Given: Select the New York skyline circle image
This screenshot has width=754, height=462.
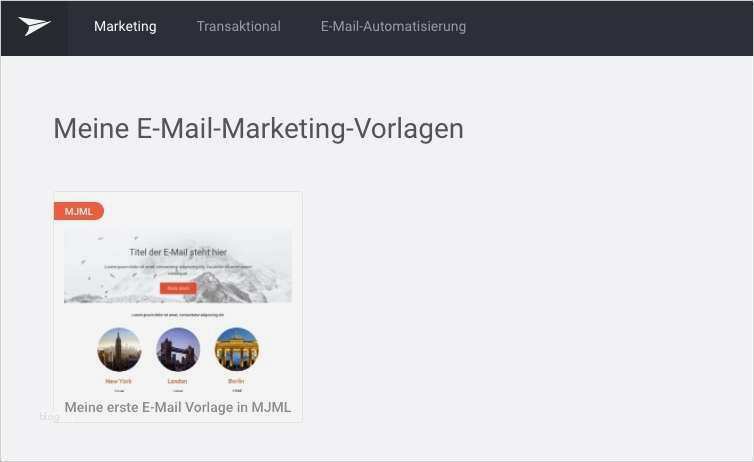Looking at the screenshot, I should pyautogui.click(x=119, y=350).
